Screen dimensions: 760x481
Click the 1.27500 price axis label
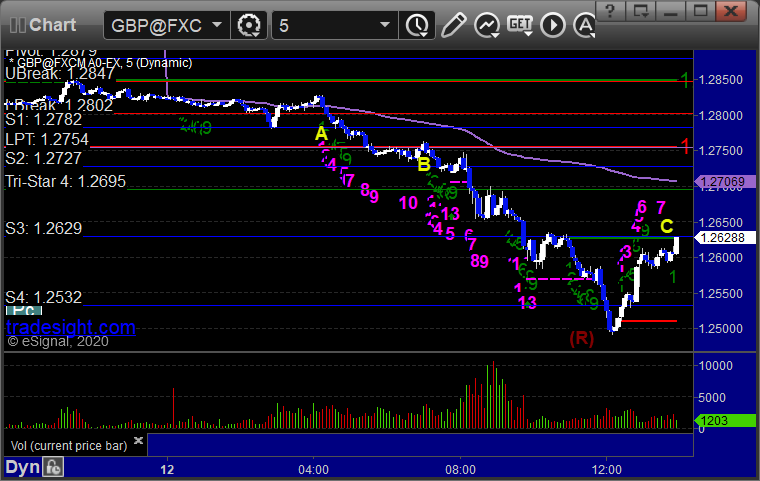click(x=721, y=151)
